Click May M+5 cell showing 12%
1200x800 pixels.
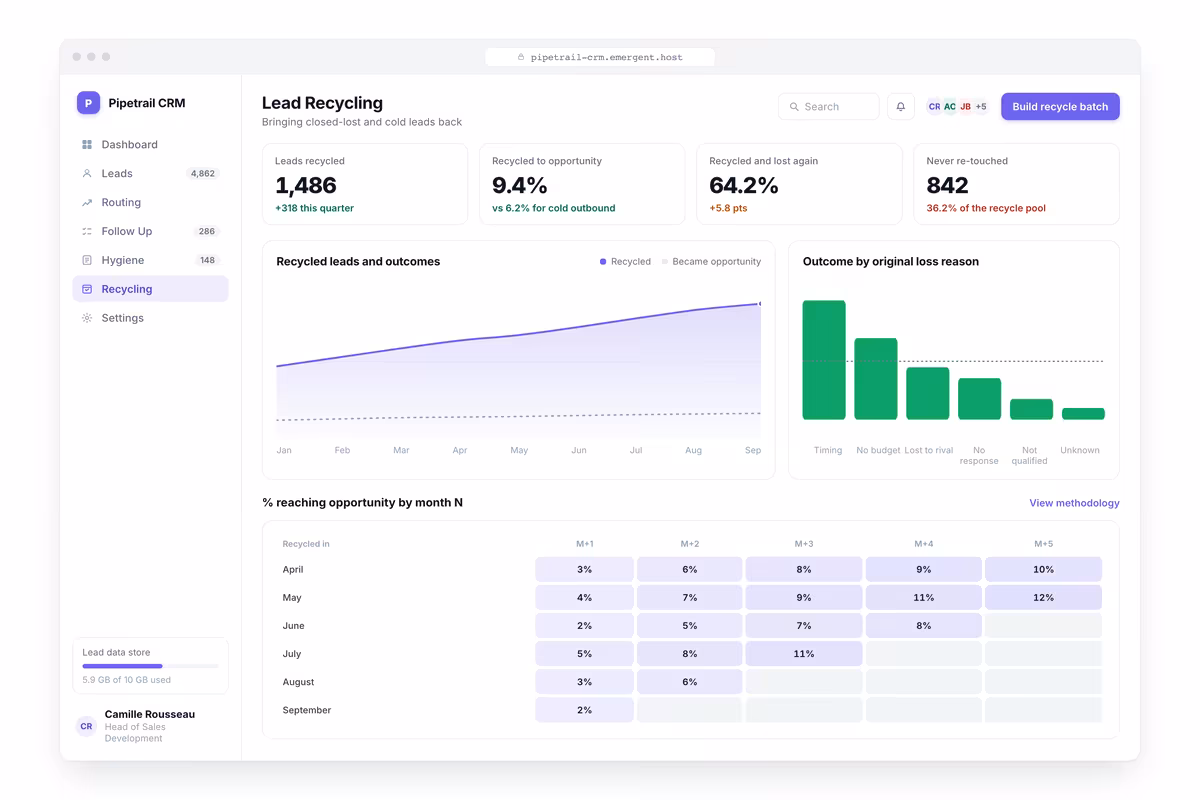[x=1043, y=597]
